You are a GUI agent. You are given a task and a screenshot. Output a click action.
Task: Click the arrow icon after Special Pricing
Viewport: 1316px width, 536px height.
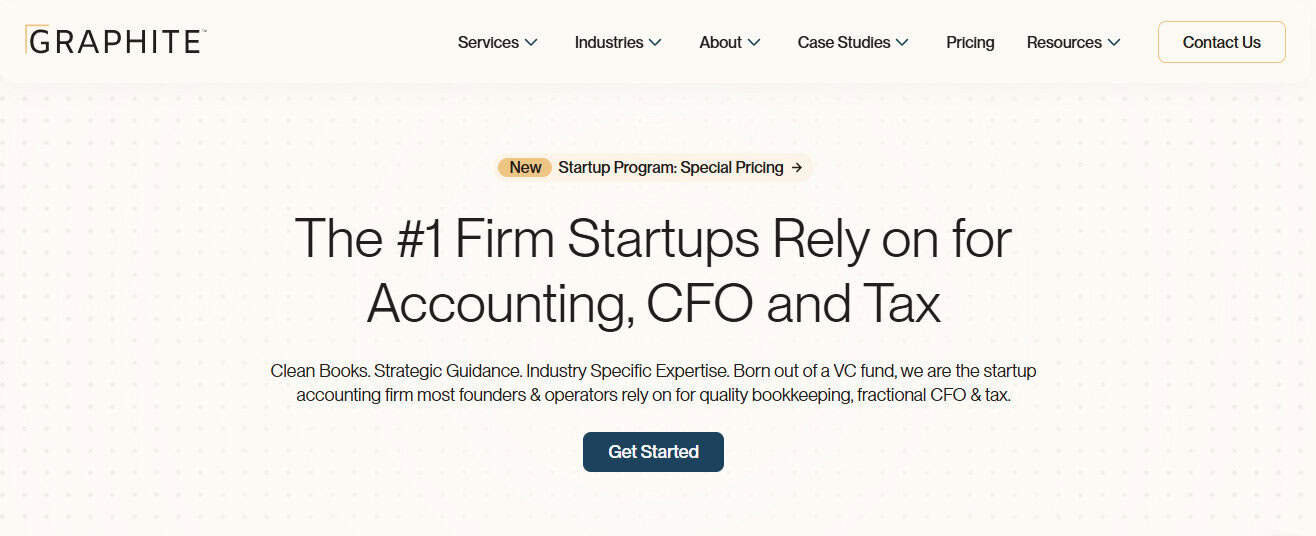click(x=797, y=168)
